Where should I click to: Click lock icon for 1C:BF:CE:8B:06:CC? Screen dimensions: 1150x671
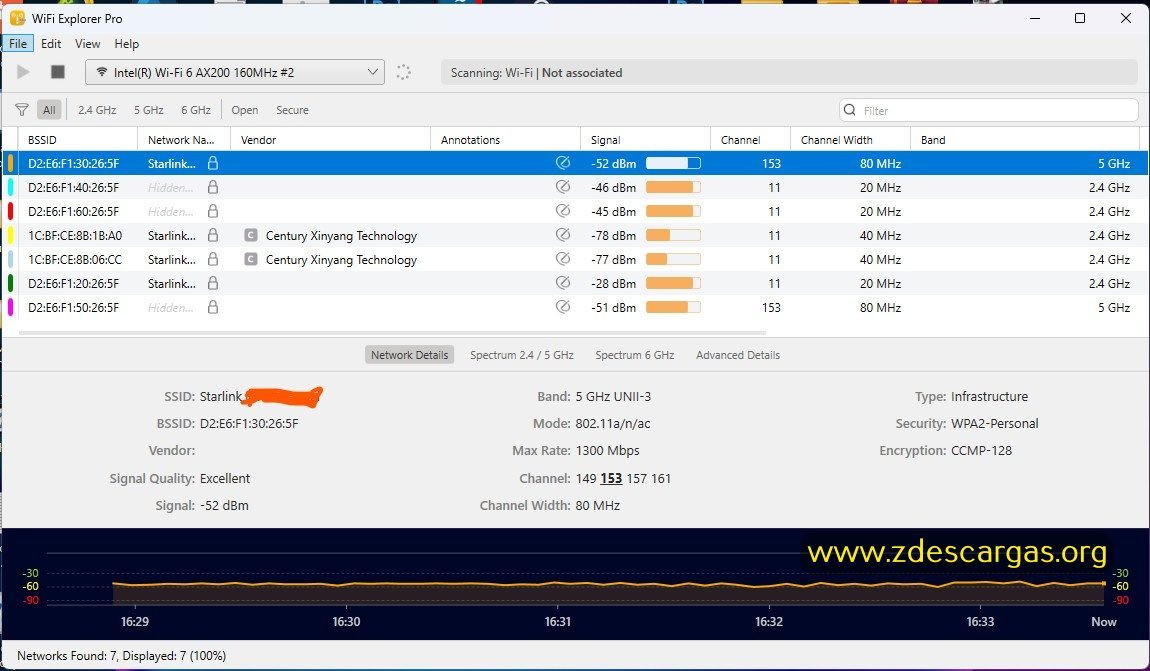coord(213,259)
